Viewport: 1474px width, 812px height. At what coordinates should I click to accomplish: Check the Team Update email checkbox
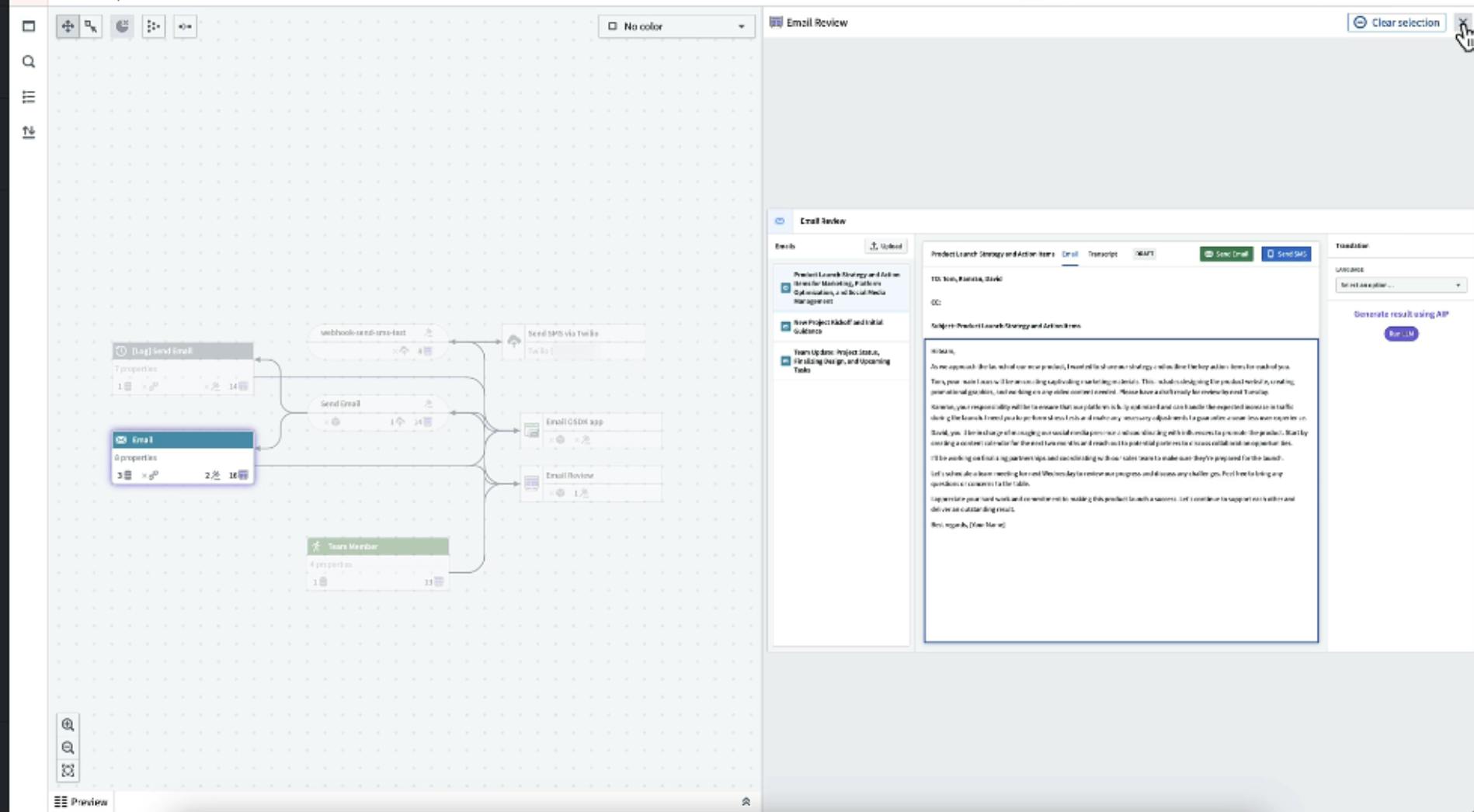pyautogui.click(x=785, y=361)
